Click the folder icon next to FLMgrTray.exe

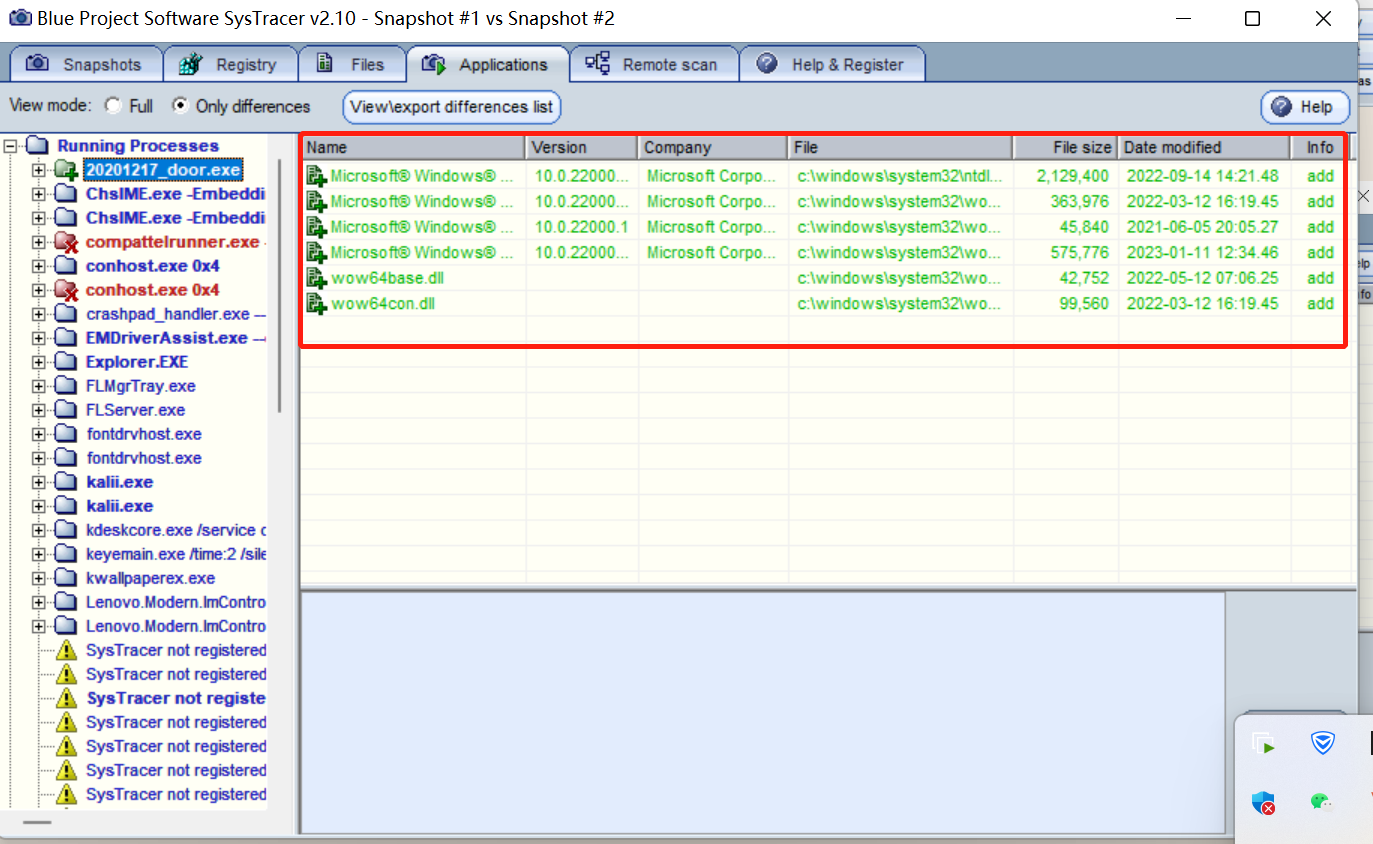(x=66, y=386)
